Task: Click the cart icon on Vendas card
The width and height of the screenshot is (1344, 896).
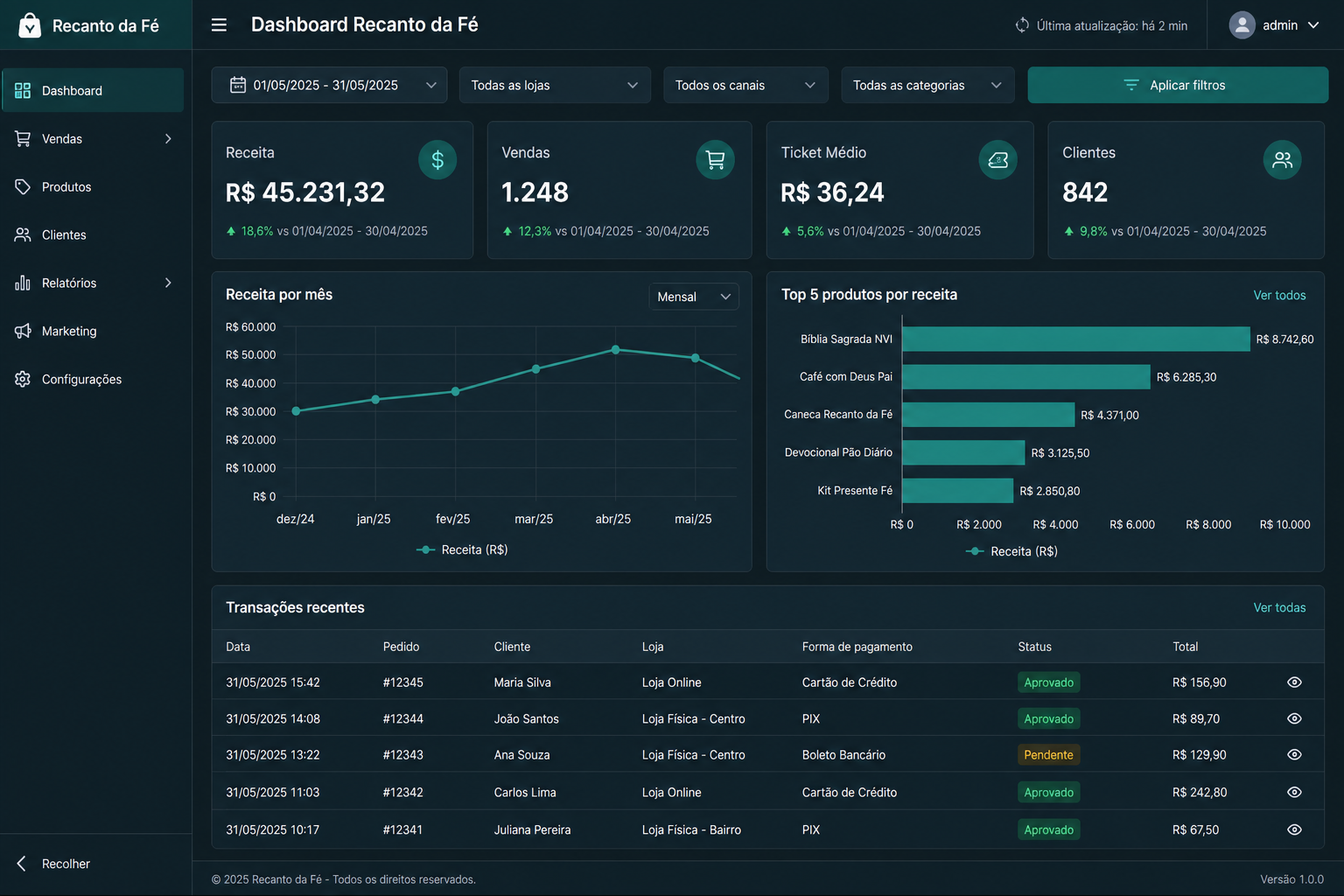Action: (x=715, y=160)
